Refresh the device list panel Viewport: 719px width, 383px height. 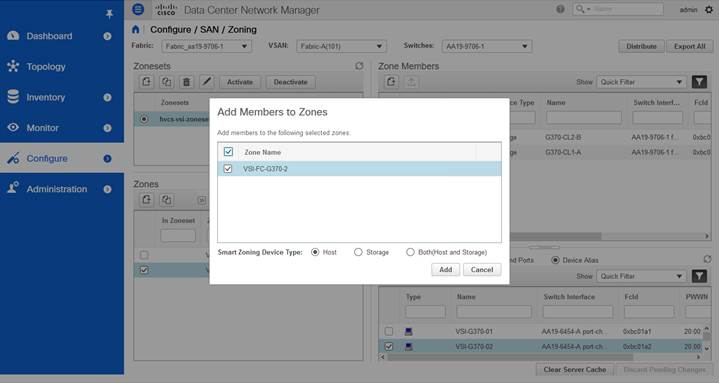pyautogui.click(x=707, y=259)
